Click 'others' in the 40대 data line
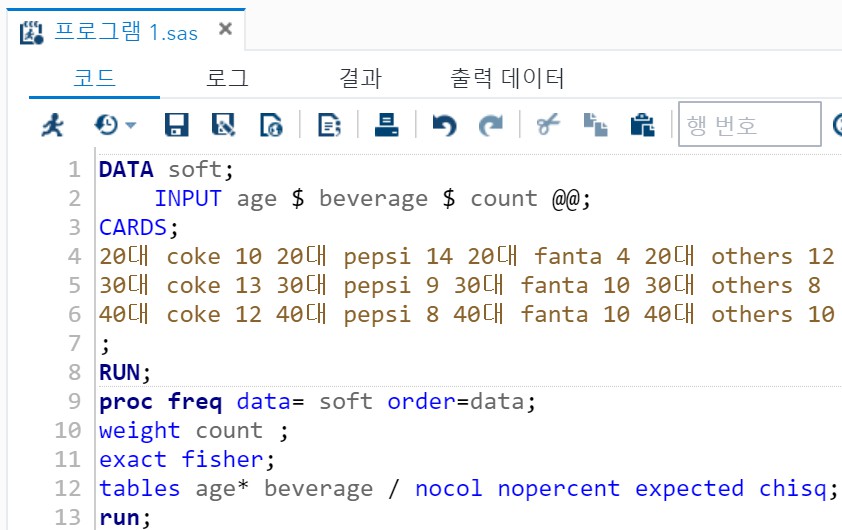 tap(752, 315)
